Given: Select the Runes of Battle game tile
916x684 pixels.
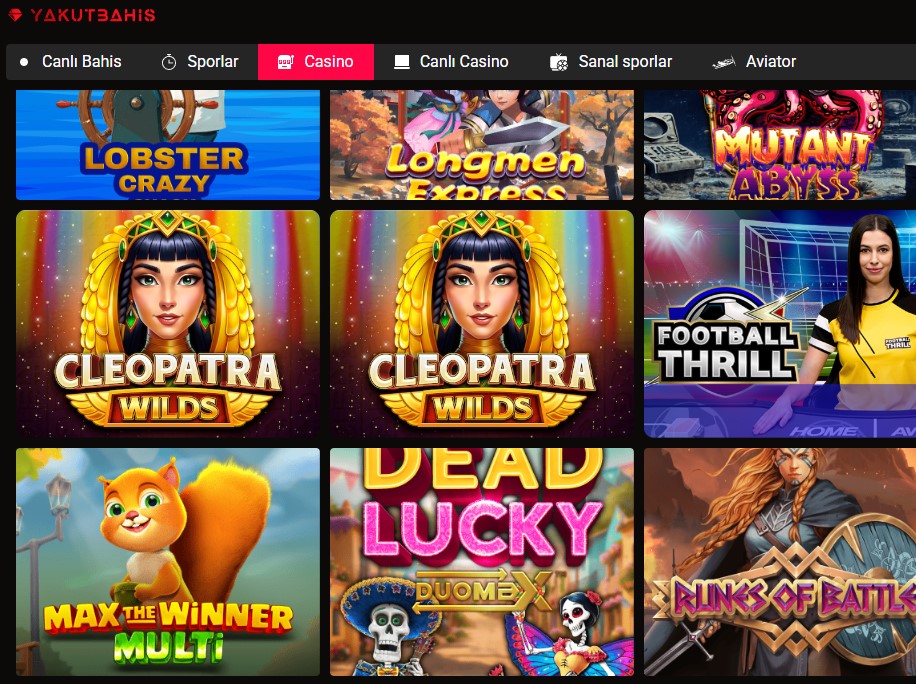Looking at the screenshot, I should click(x=780, y=562).
